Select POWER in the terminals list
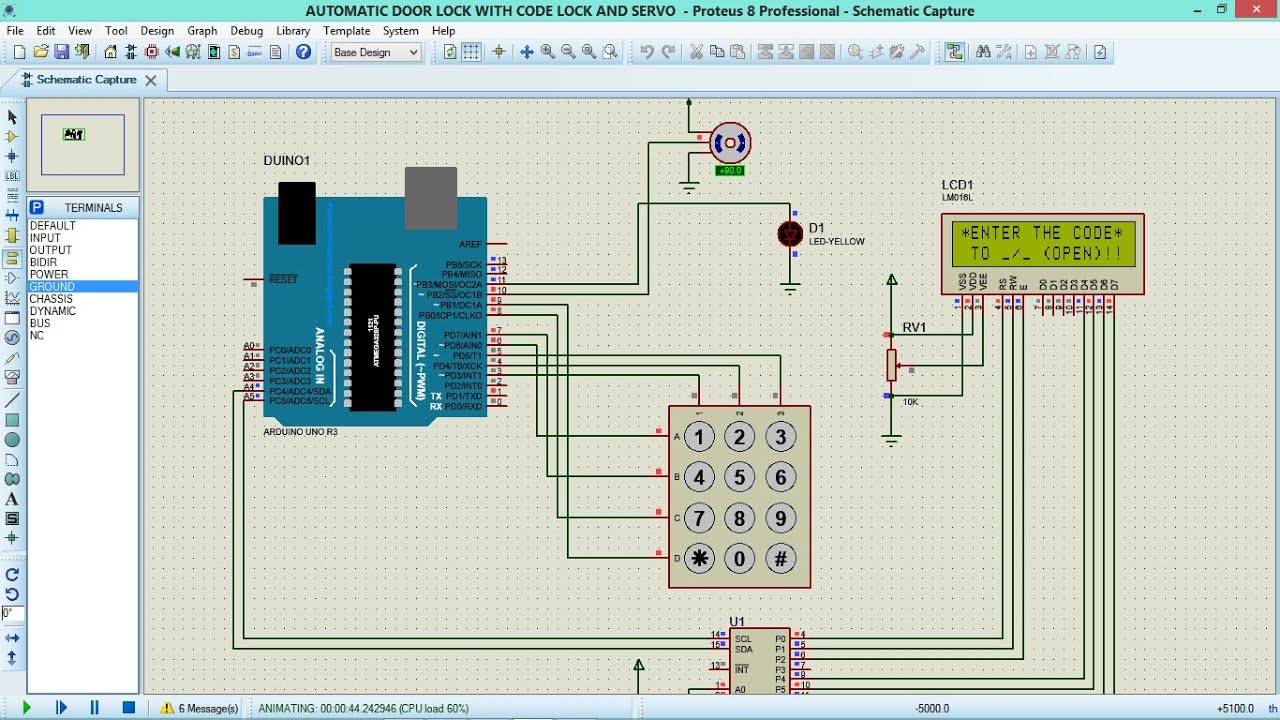 [x=83, y=274]
